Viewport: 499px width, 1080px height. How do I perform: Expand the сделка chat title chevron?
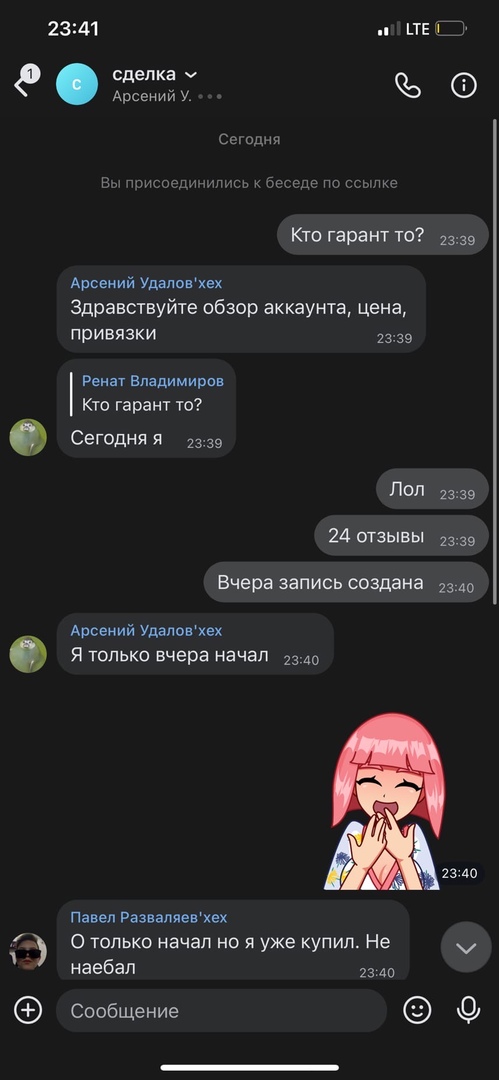(x=192, y=74)
